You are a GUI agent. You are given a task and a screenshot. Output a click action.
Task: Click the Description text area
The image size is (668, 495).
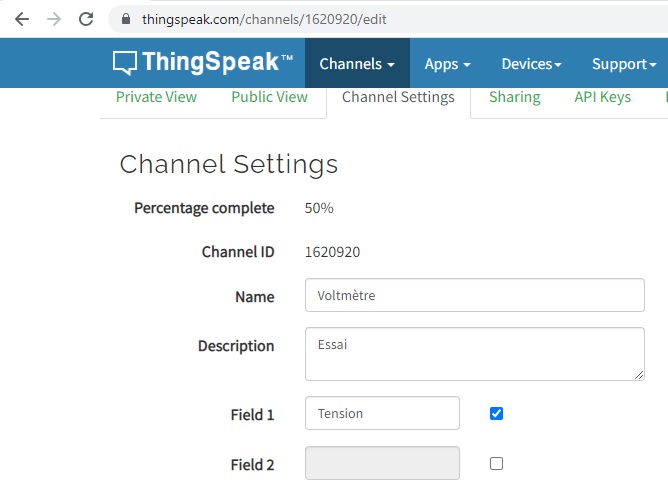474,354
